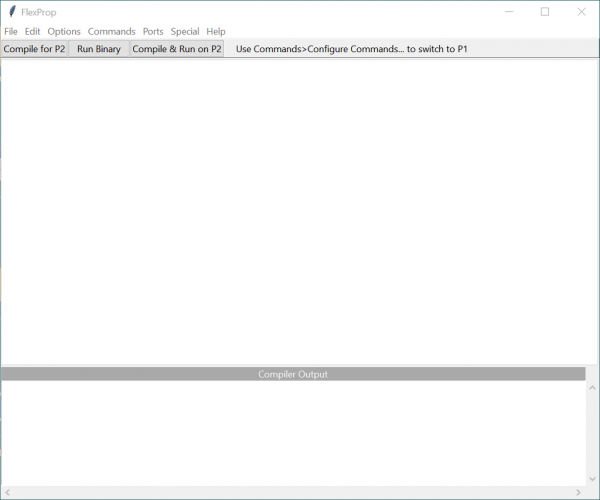Click inside the empty editor area
The height and width of the screenshot is (500, 600).
point(300,210)
